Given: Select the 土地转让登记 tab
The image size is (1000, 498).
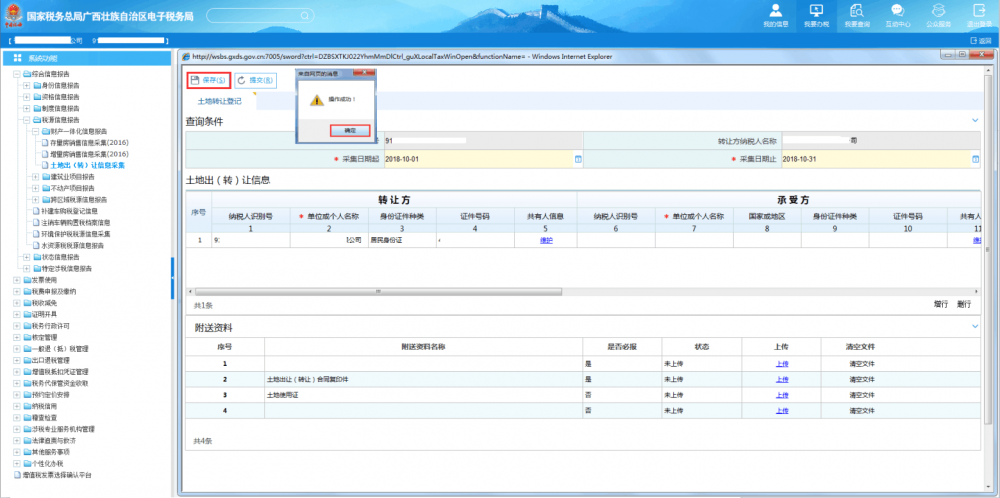Looking at the screenshot, I should tap(220, 101).
